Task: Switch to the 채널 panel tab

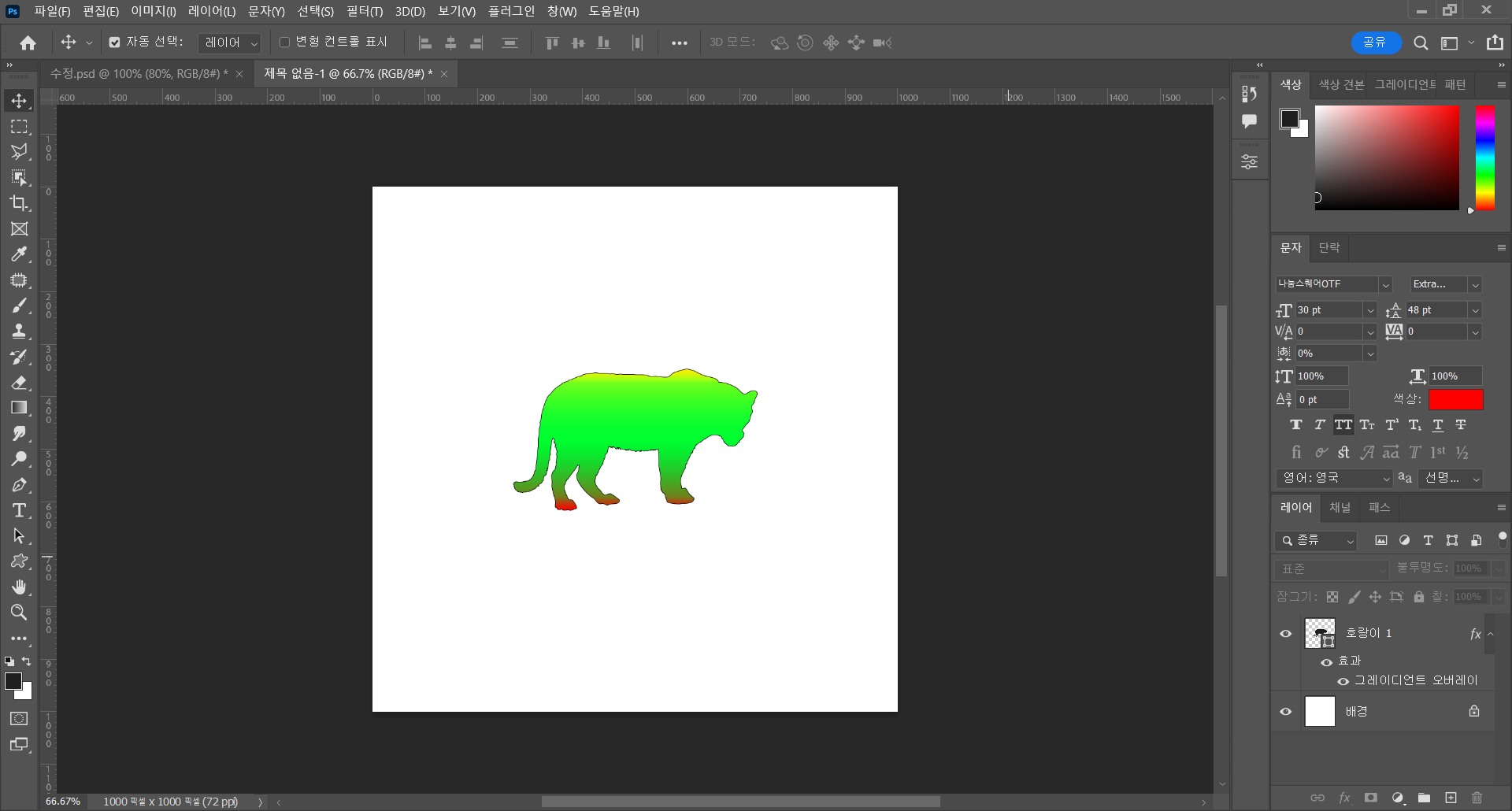Action: tap(1340, 508)
